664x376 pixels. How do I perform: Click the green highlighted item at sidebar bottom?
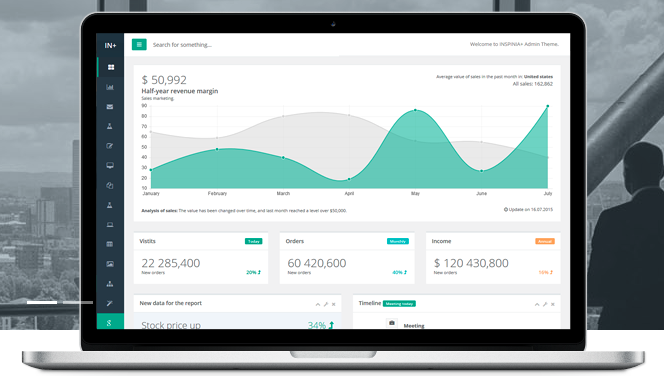coord(110,321)
